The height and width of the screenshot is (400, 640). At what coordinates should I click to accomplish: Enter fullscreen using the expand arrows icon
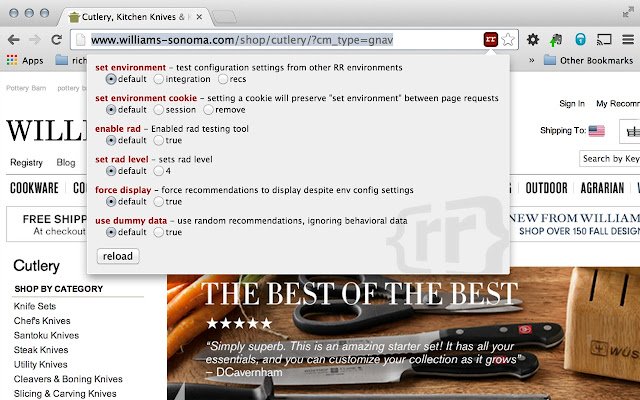(x=627, y=13)
